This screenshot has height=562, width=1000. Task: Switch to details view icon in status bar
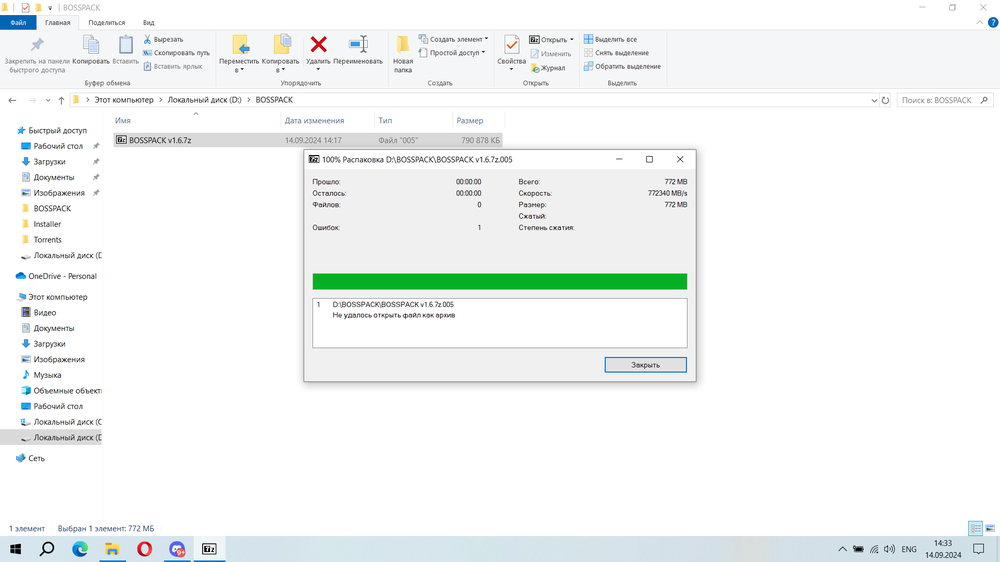coord(975,528)
